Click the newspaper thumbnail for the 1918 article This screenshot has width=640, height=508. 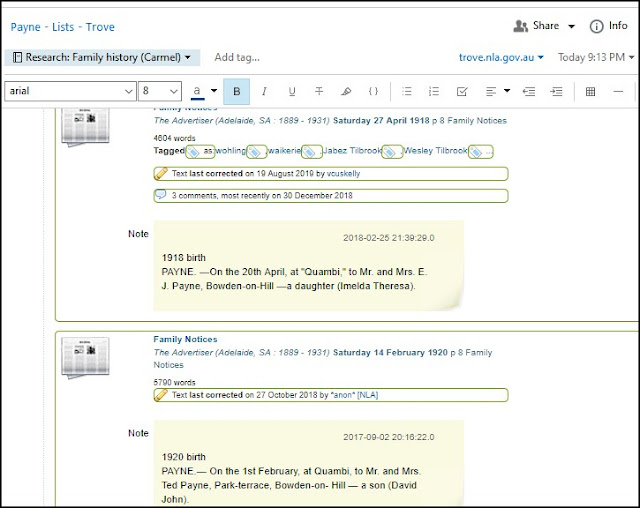tap(85, 127)
